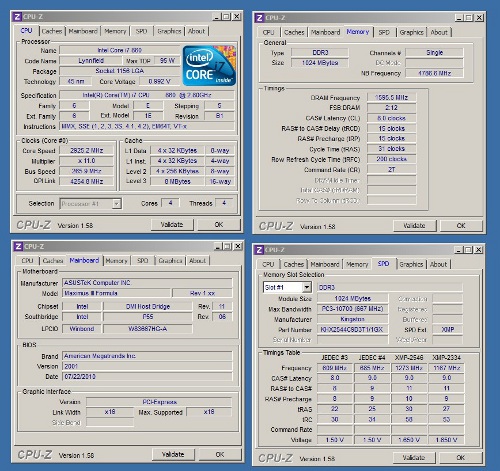This screenshot has width=500, height=471.
Task: Click the CPU-Z logo icon in the Mainboard window title bar
Action: point(18,247)
